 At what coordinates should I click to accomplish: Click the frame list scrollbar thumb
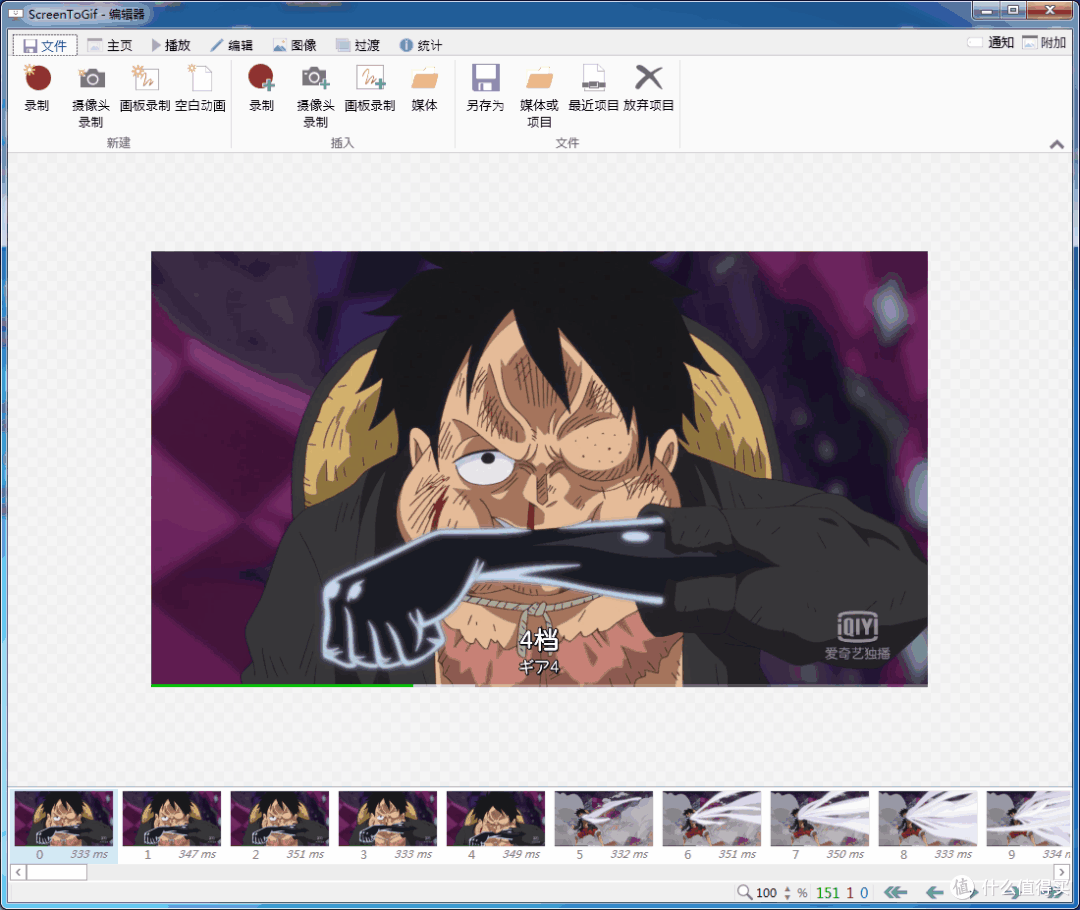click(56, 872)
